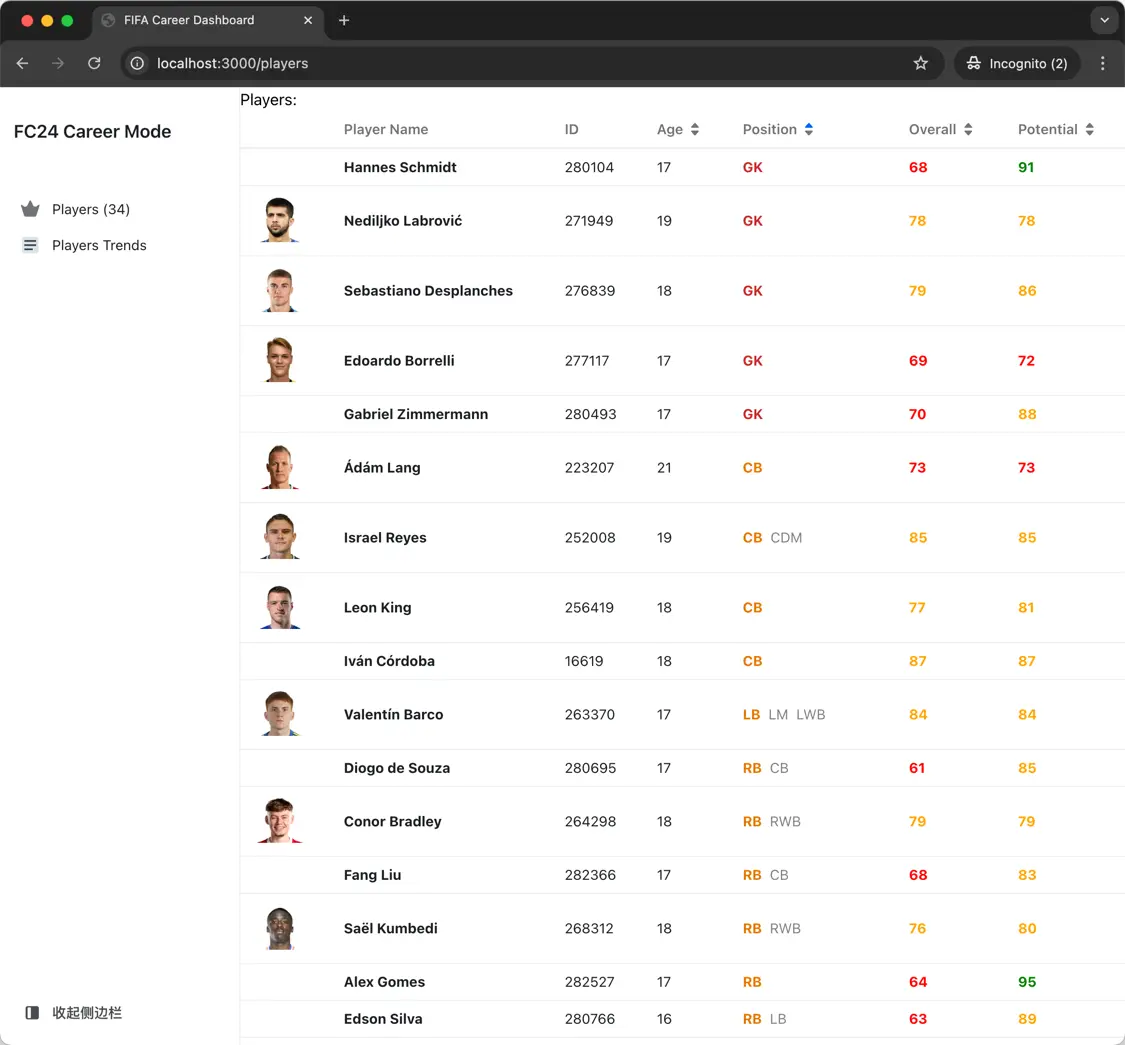Click Conor Bradley's face photo
1125x1045 pixels.
tap(280, 821)
